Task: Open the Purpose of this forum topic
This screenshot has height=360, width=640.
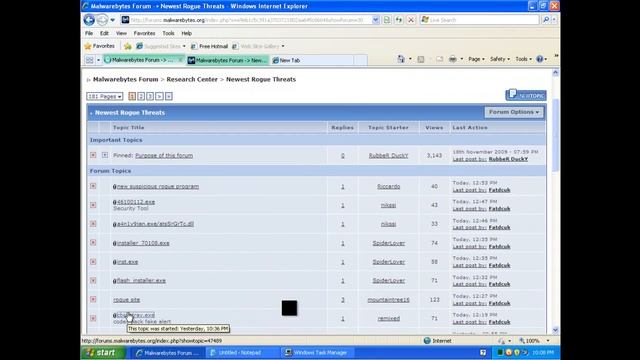Action: click(164, 156)
